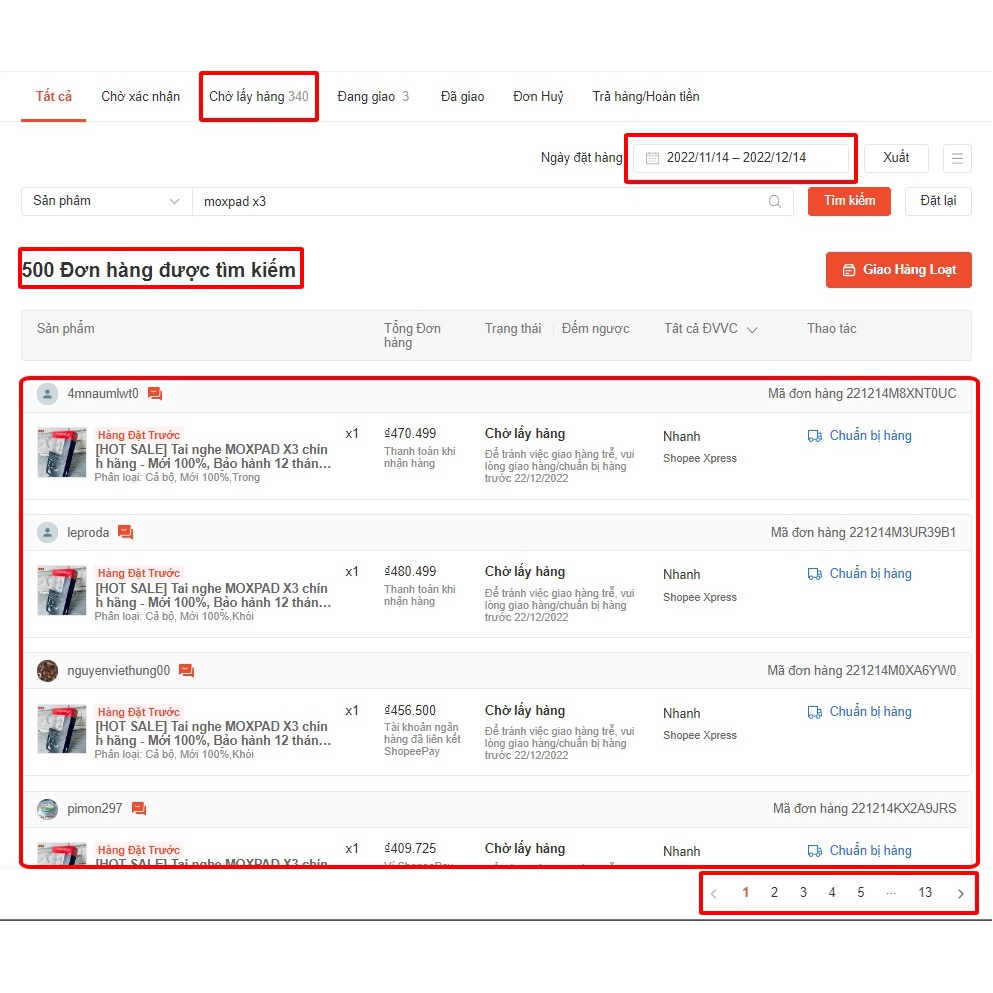
Task: Click the Trạng thái column header
Action: (x=513, y=329)
